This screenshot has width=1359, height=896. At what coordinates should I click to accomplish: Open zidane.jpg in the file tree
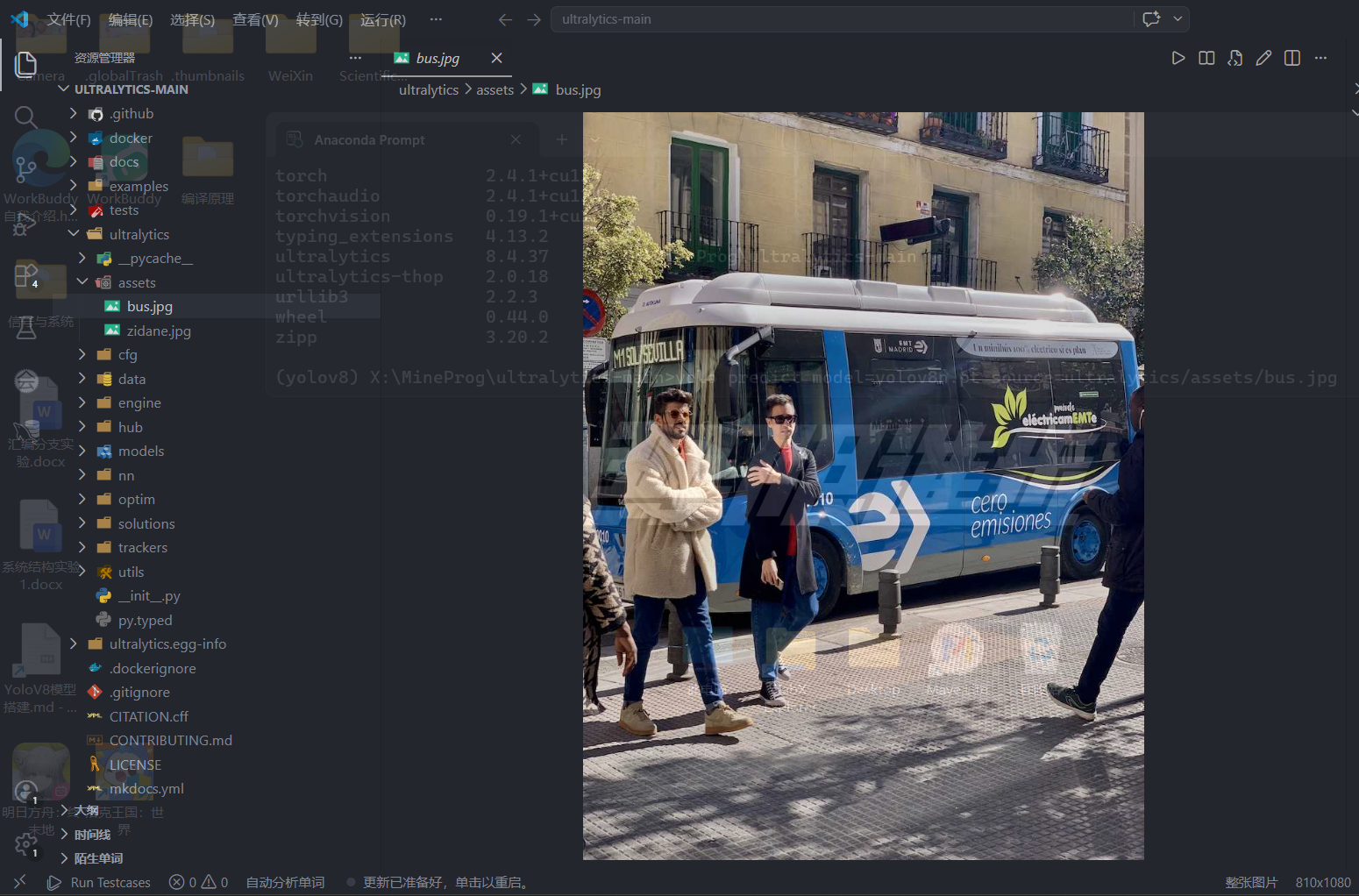[x=158, y=331]
